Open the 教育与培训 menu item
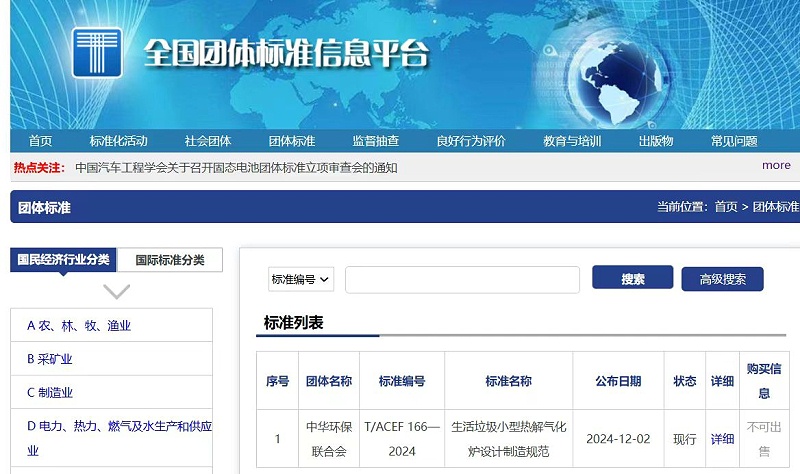Image resolution: width=800 pixels, height=474 pixels. tap(572, 141)
